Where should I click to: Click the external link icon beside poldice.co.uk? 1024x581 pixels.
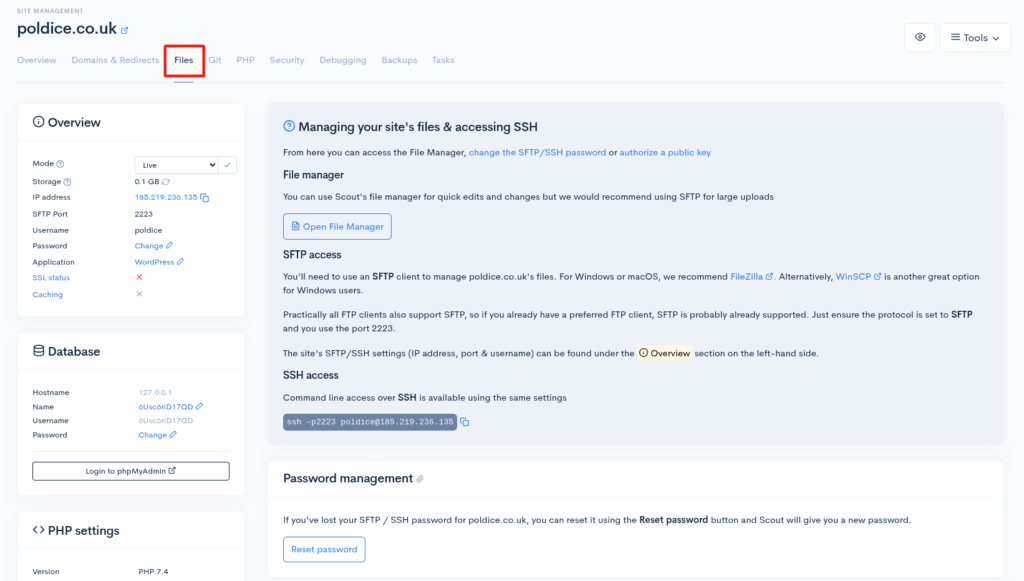pyautogui.click(x=125, y=31)
